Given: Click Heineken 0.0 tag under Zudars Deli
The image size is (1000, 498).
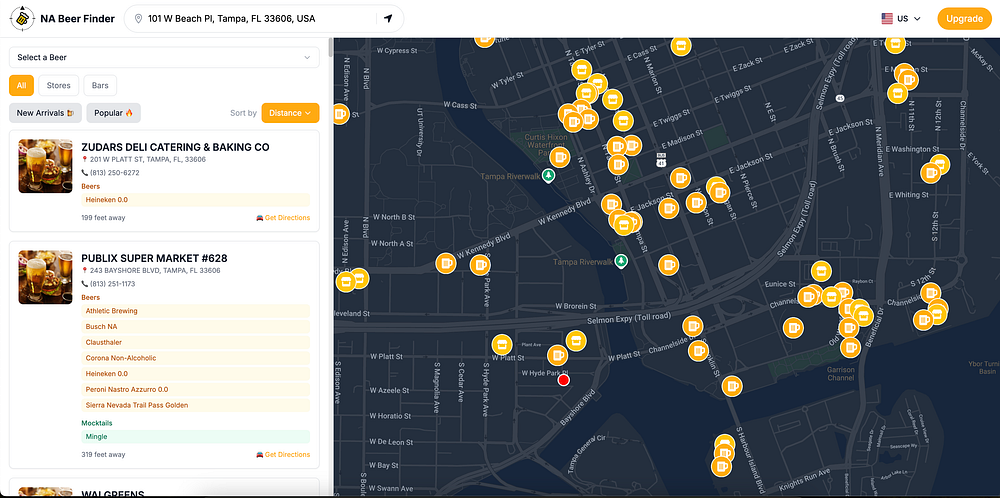Looking at the screenshot, I should pos(196,200).
